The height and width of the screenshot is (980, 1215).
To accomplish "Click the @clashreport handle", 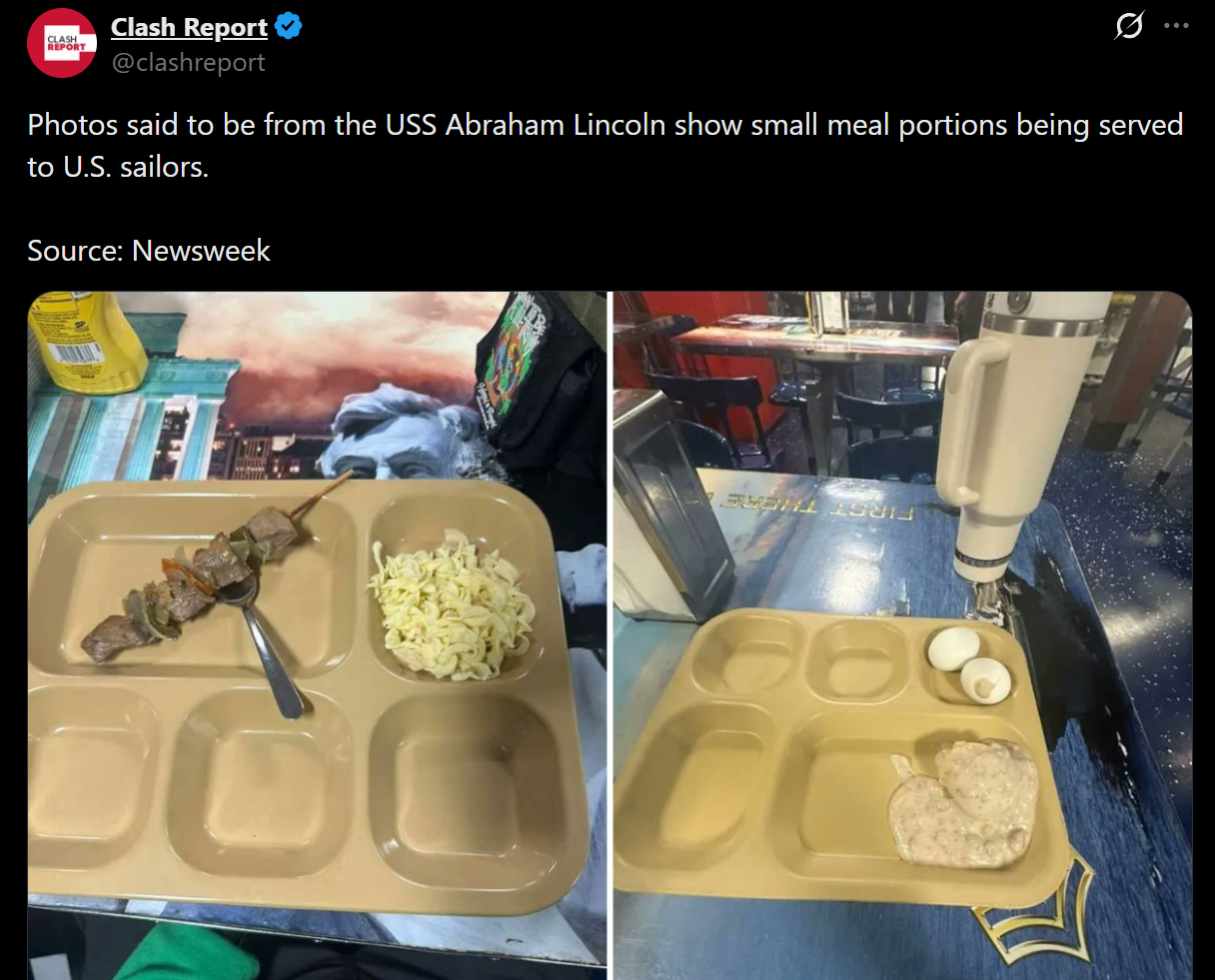I will click(x=188, y=62).
